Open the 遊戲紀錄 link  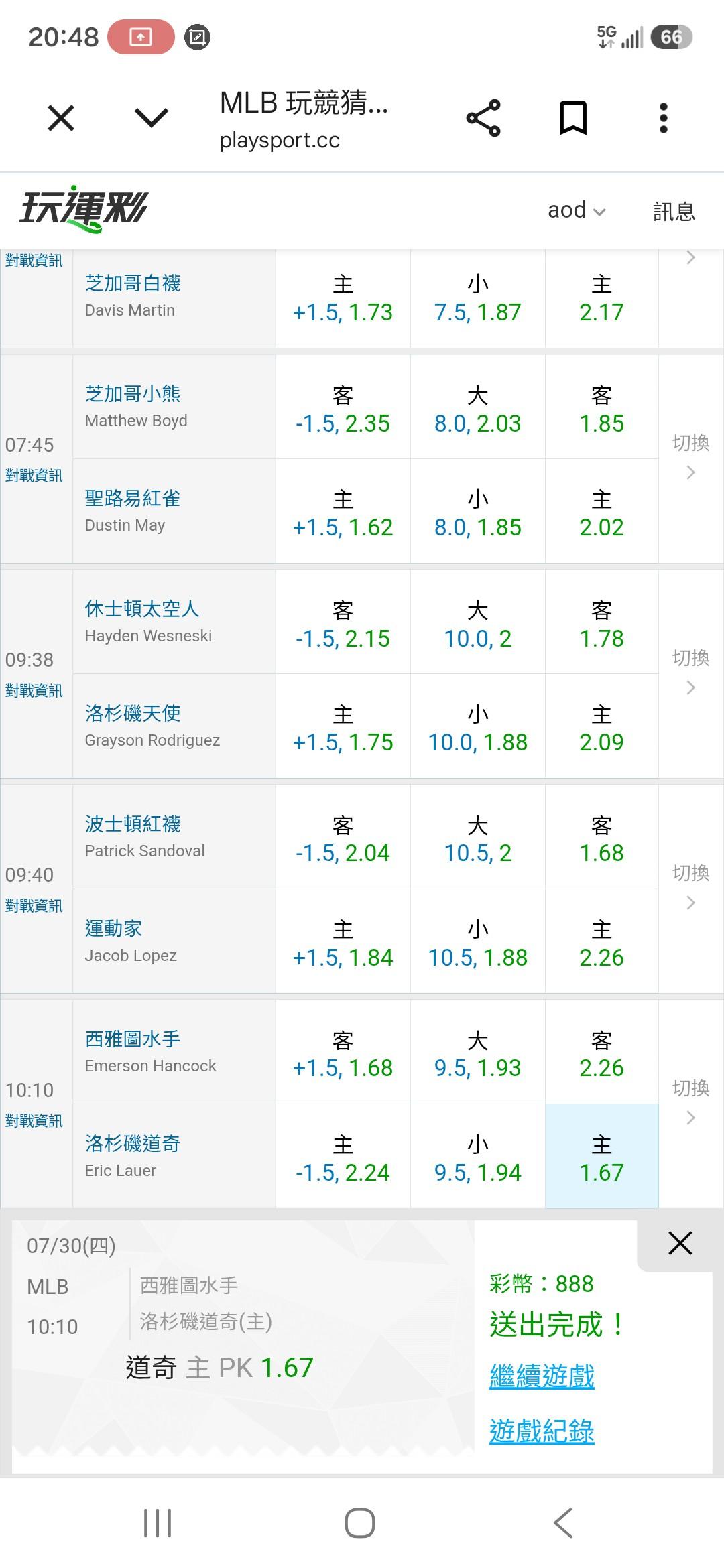542,1431
